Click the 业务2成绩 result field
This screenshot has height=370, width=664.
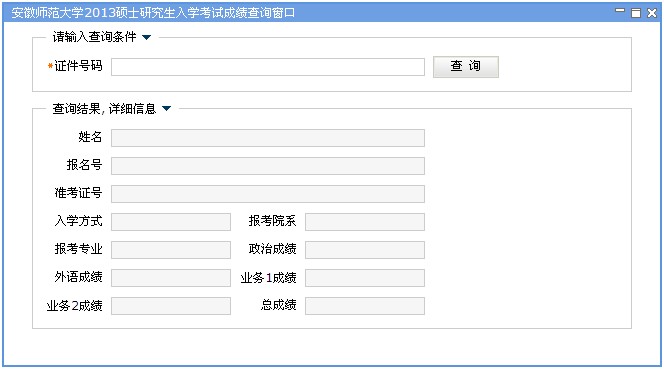tap(171, 306)
